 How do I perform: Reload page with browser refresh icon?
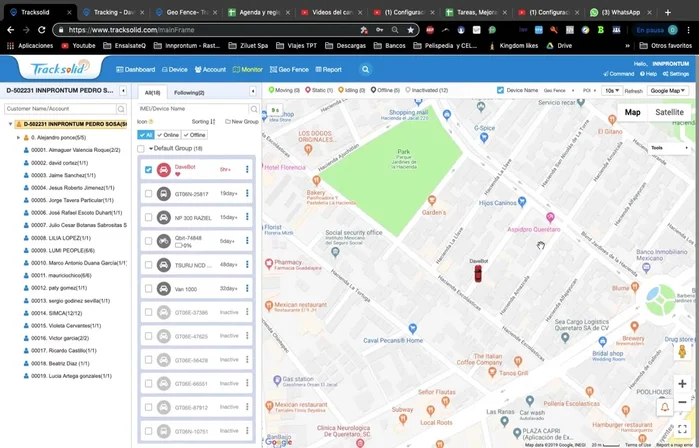coord(41,30)
